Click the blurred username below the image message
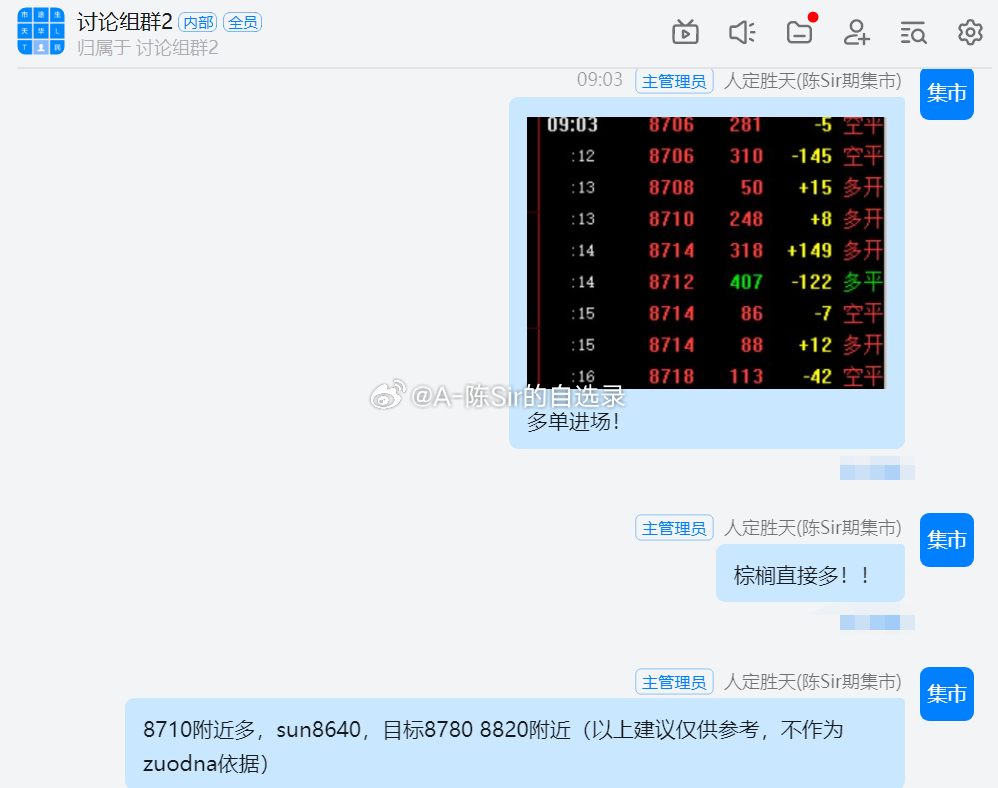The width and height of the screenshot is (998, 788). (876, 470)
